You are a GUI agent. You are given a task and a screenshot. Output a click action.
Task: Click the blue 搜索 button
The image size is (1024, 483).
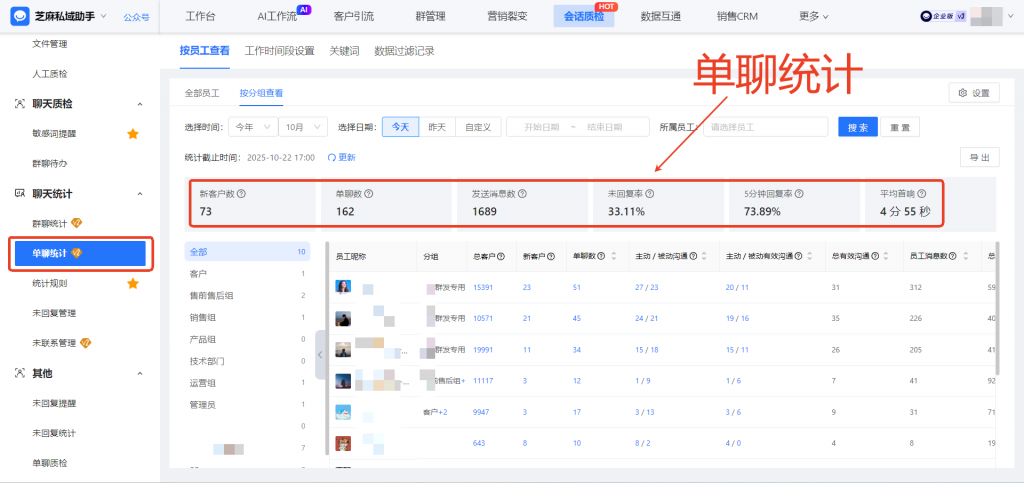(857, 127)
